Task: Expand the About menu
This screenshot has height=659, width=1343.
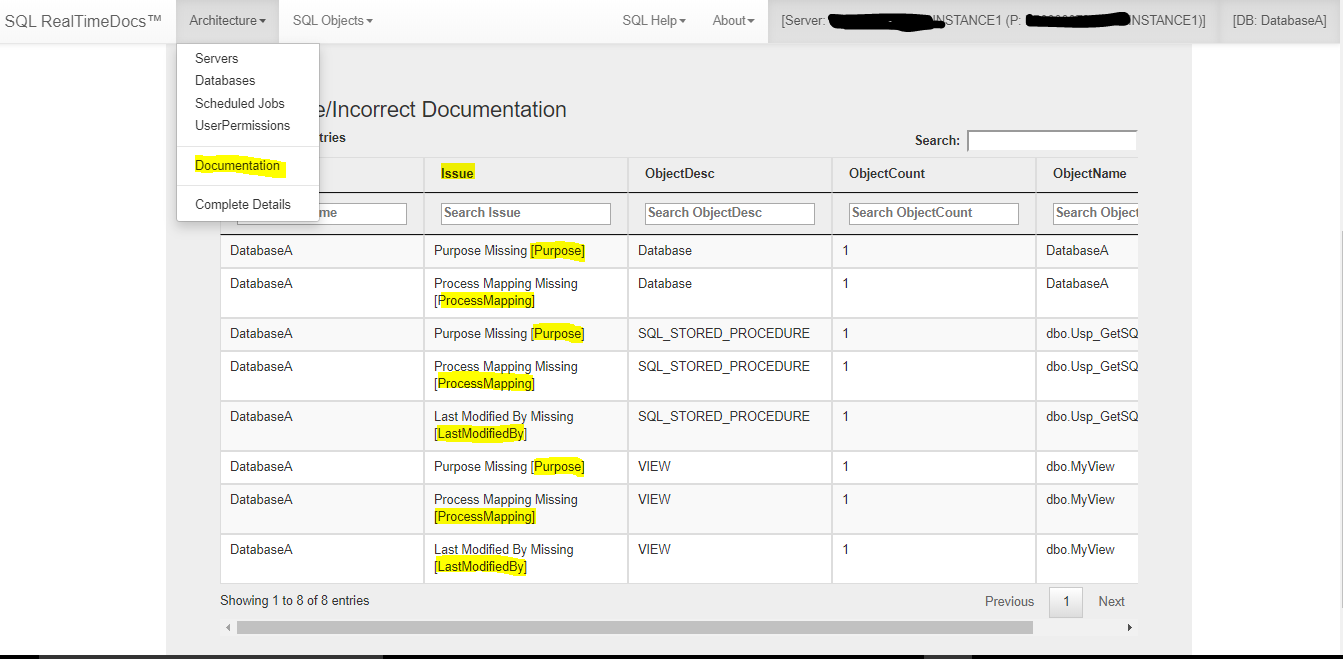Action: click(x=733, y=20)
